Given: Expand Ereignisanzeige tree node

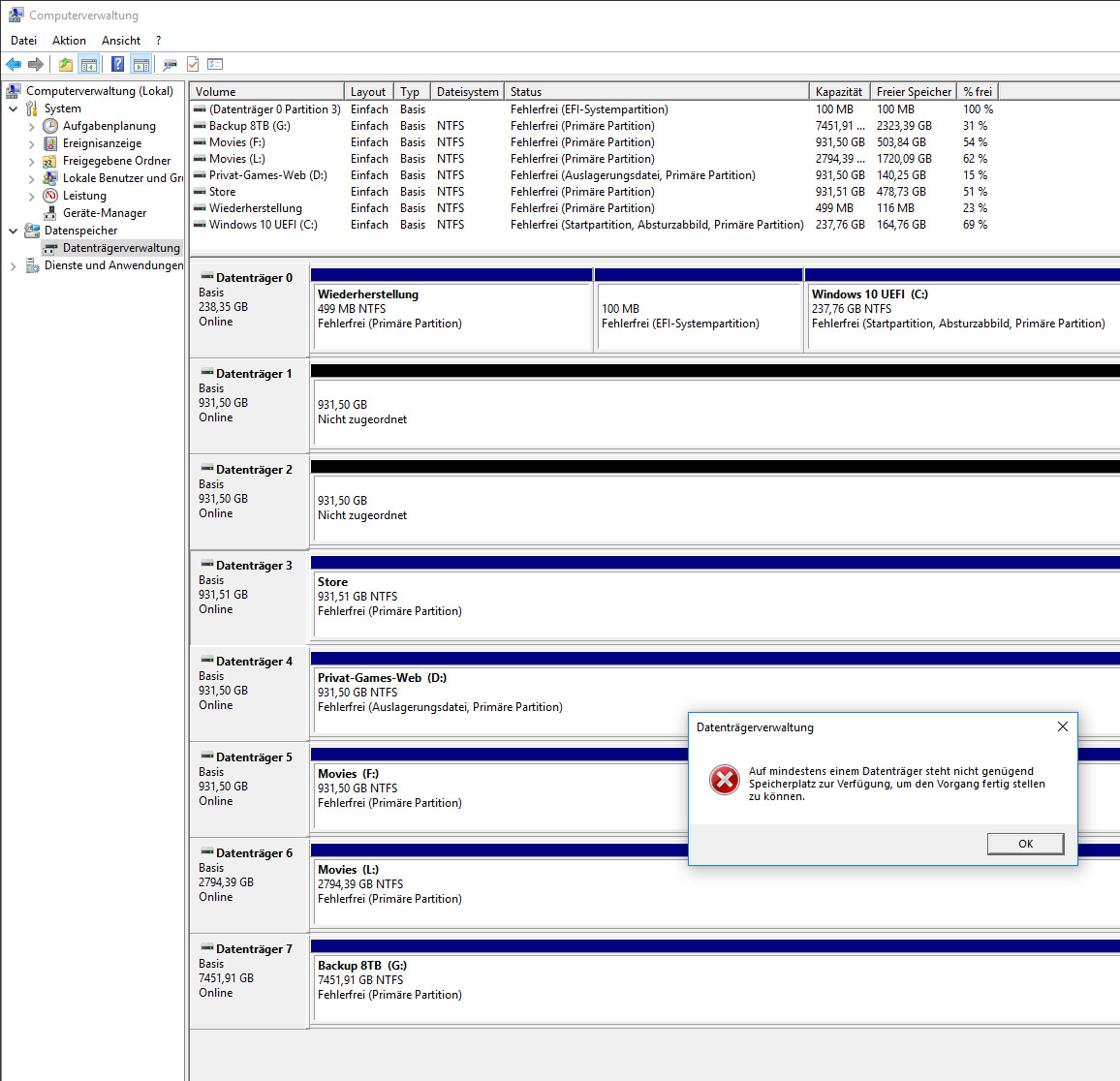Looking at the screenshot, I should pyautogui.click(x=31, y=144).
